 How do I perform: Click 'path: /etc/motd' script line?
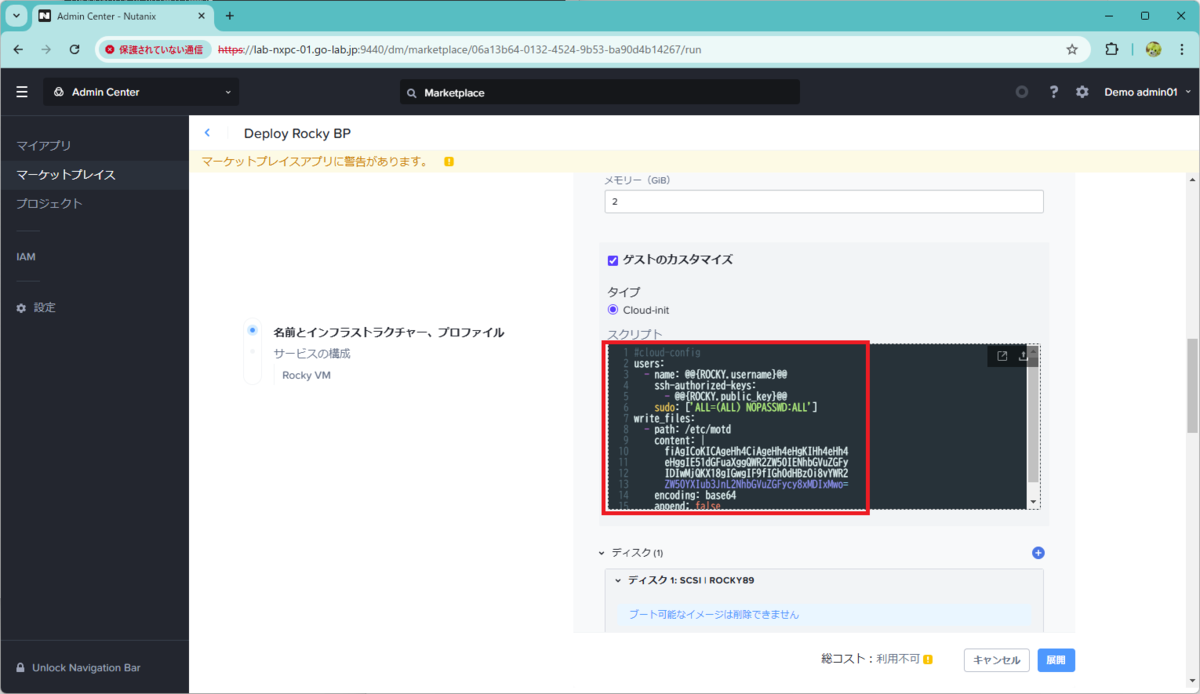[692, 429]
